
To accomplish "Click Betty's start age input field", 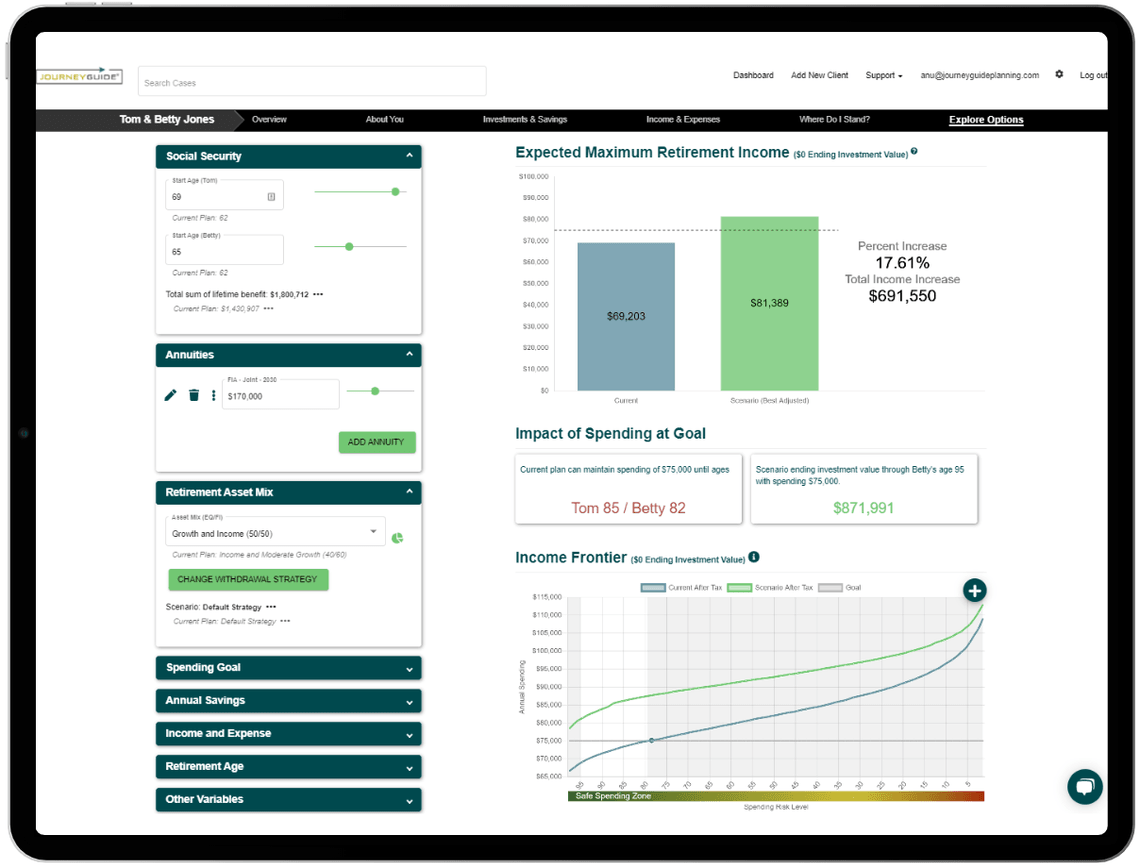I will point(224,250).
